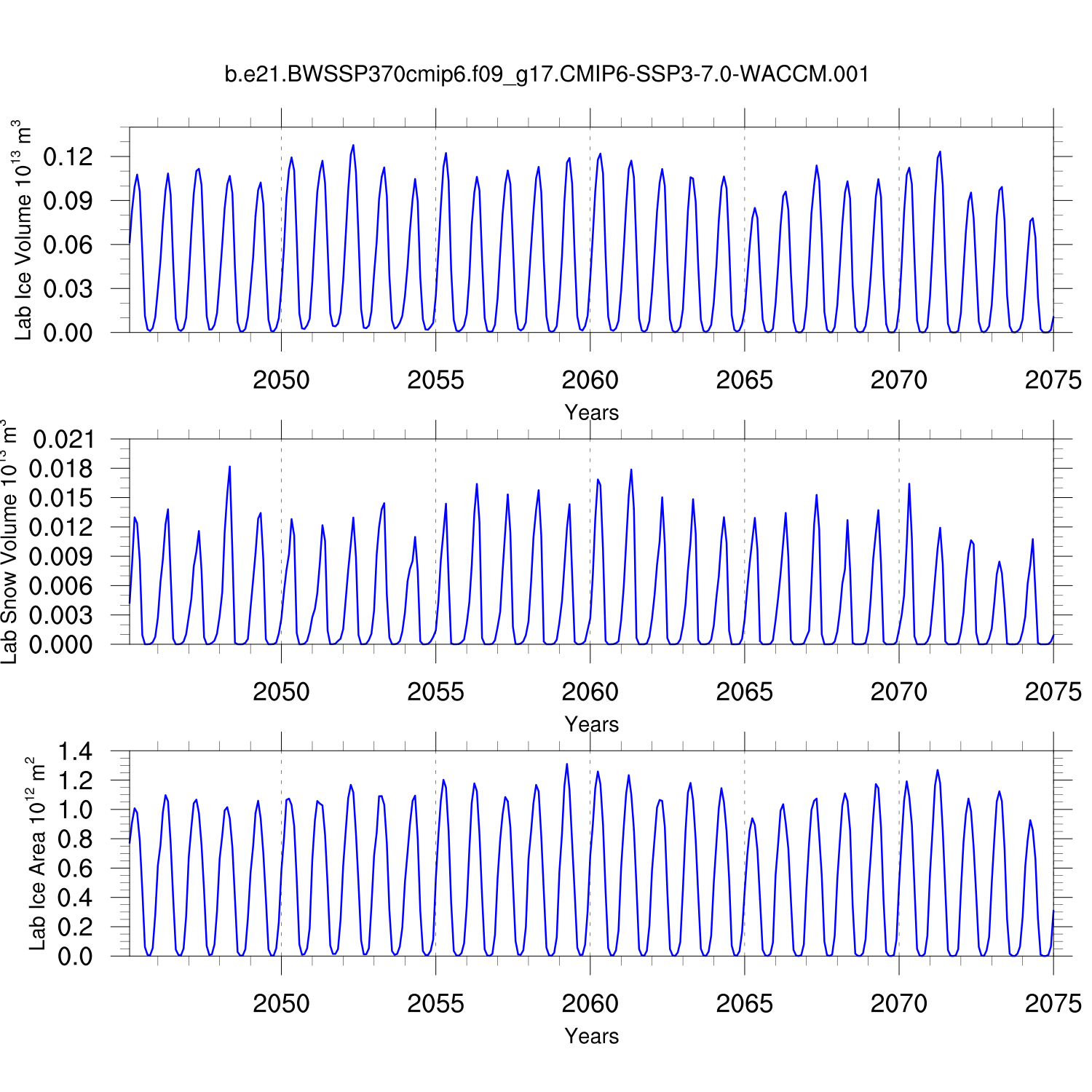Click the 0.12 value on the ice volume axis

[x=68, y=157]
